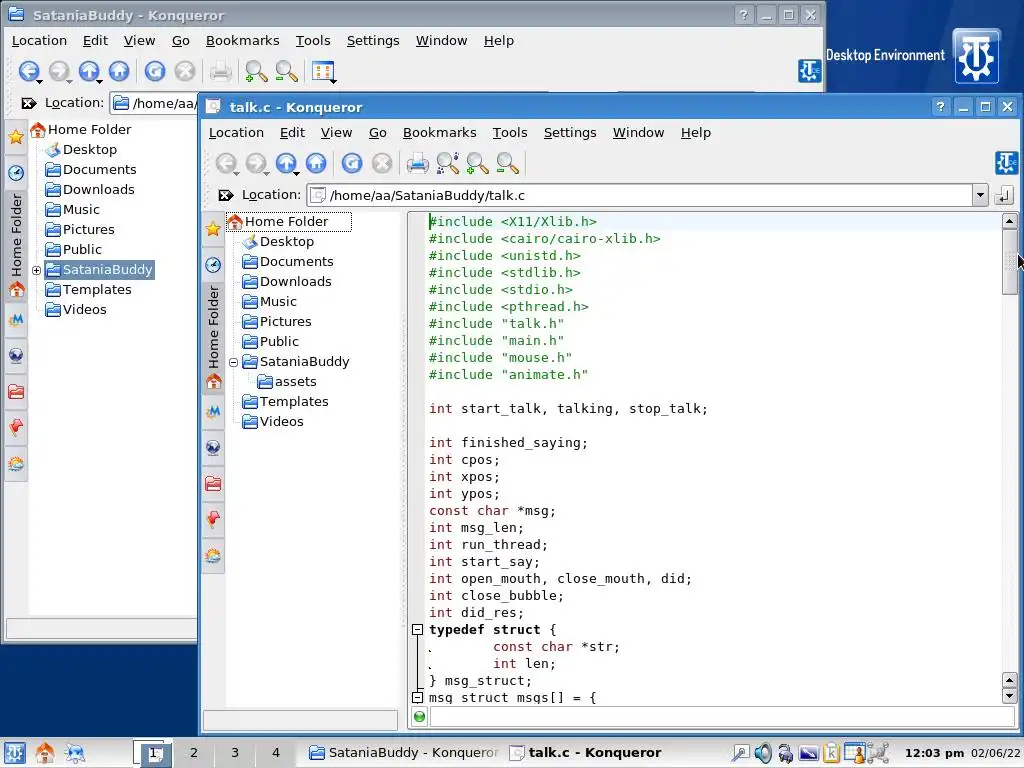Click green status indicator below code view
1024x768 pixels.
click(419, 717)
